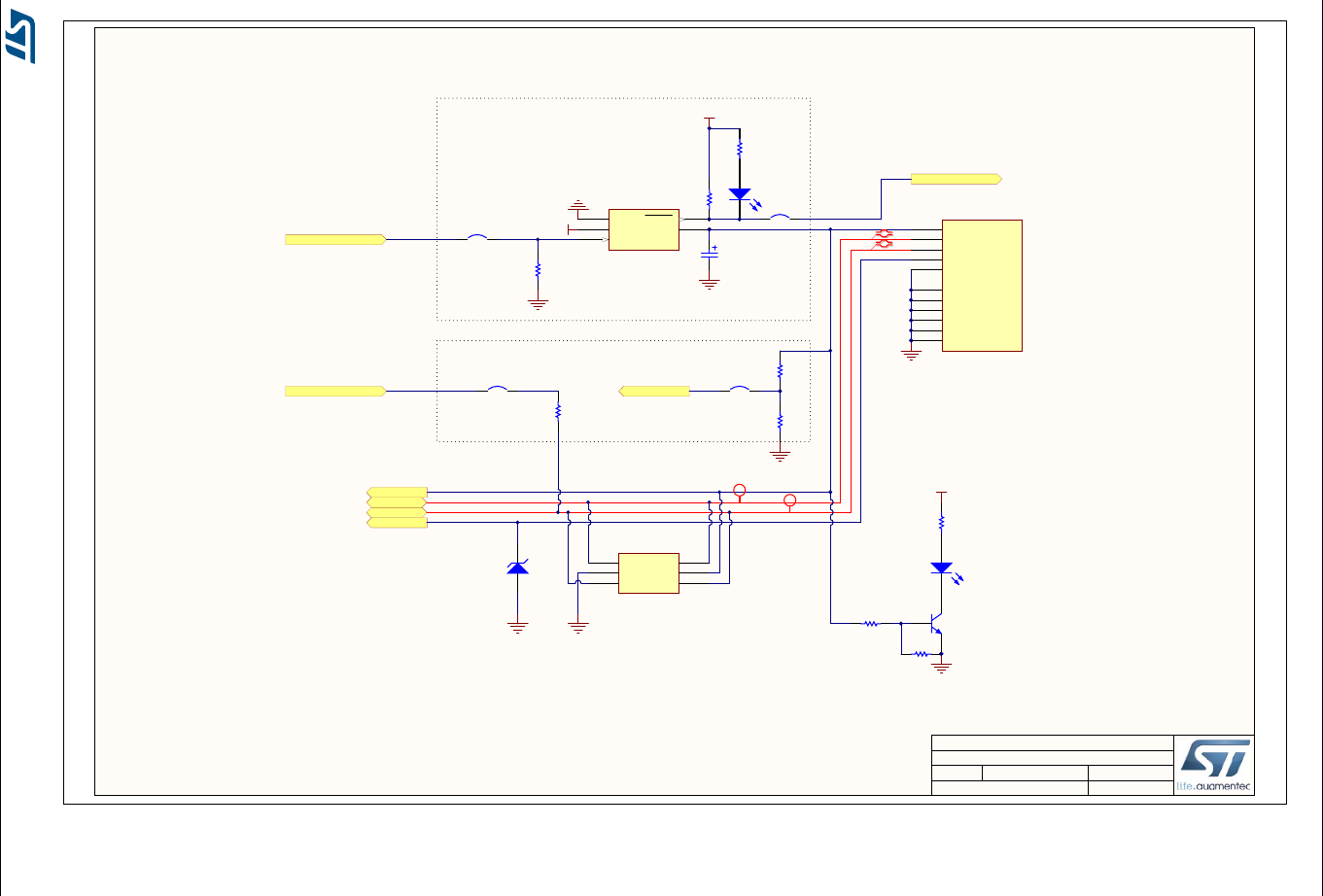
Task: Select the Zener diode symbol at the bottom left
Action: tap(517, 567)
